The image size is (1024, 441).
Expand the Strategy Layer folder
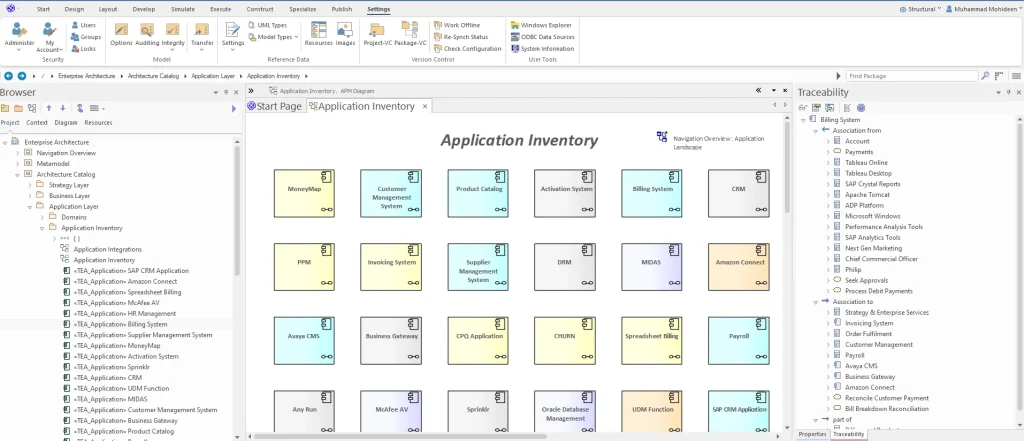click(x=30, y=185)
